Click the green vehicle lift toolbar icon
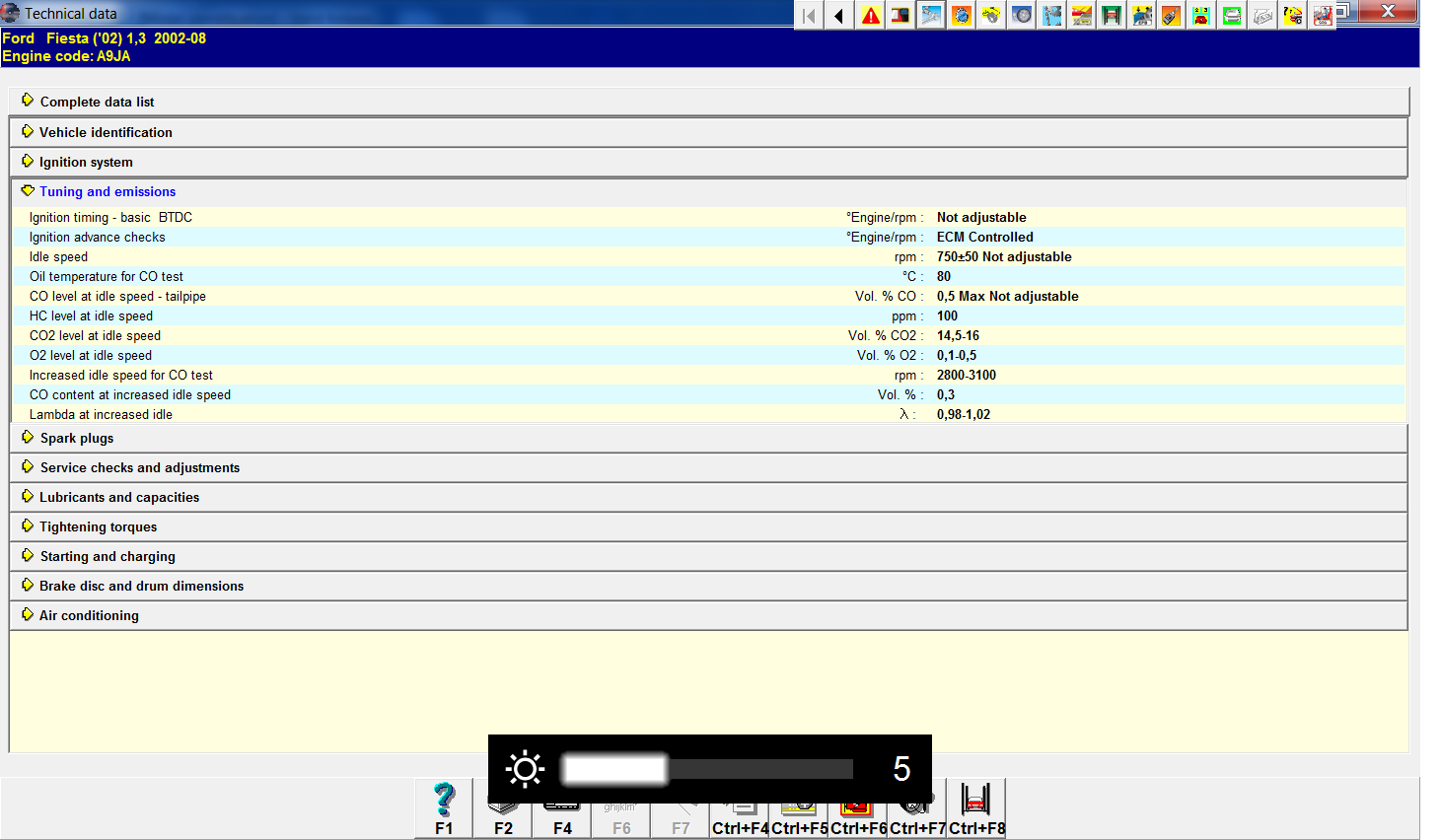The image size is (1440, 840). click(1112, 15)
